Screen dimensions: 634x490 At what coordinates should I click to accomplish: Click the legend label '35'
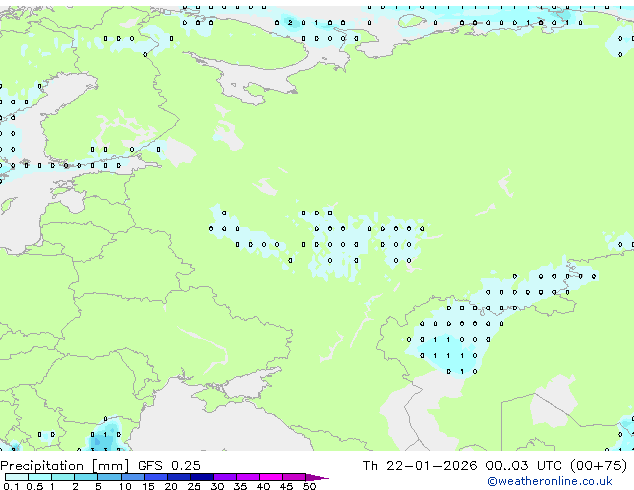coord(241,486)
